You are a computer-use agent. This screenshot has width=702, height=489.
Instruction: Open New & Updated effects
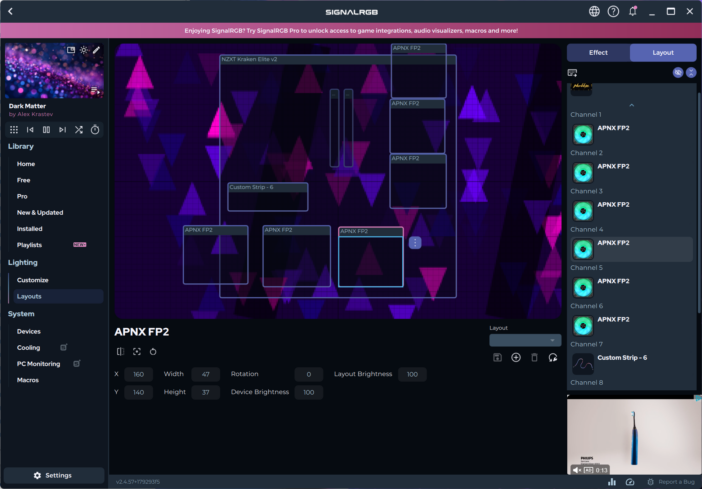(x=40, y=212)
